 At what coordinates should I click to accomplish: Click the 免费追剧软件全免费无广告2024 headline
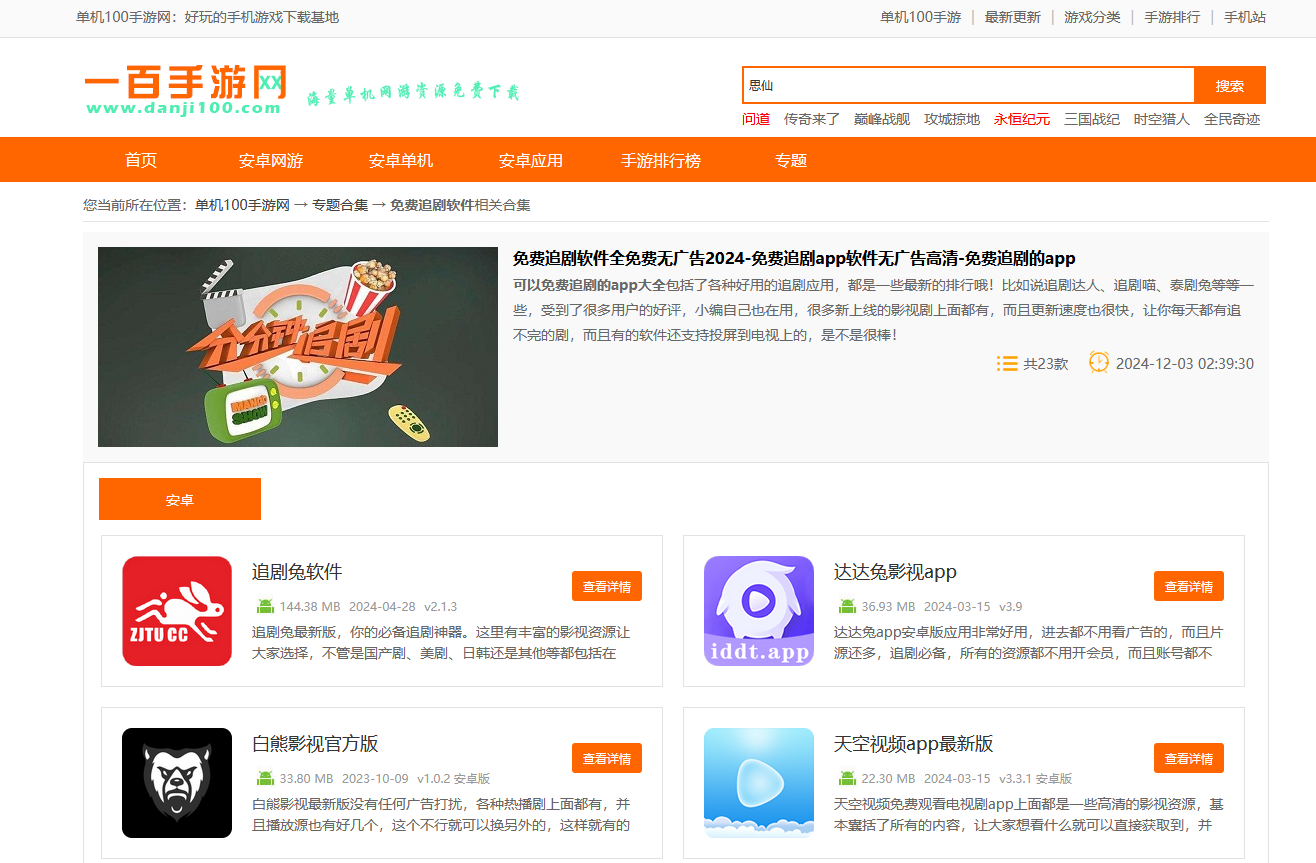pos(794,258)
